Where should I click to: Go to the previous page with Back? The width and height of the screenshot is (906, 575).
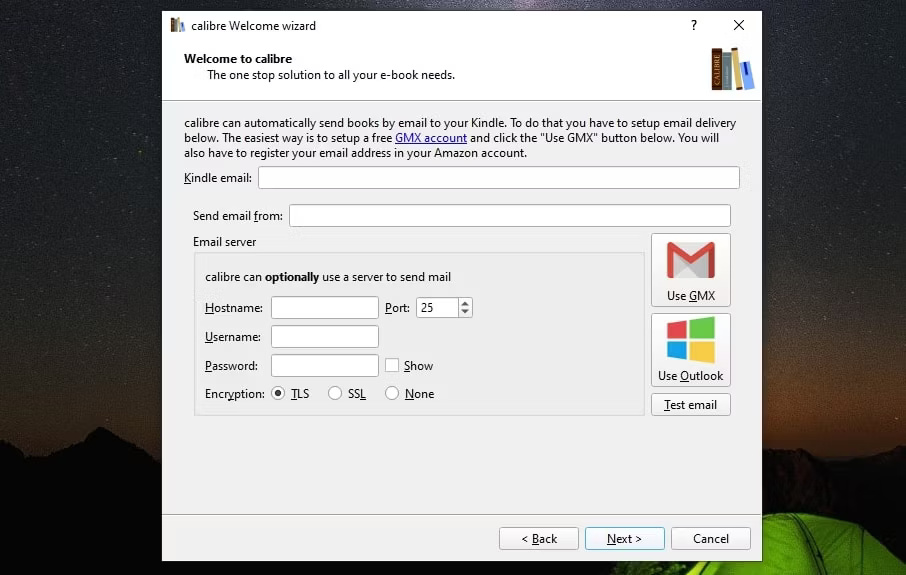click(x=539, y=539)
